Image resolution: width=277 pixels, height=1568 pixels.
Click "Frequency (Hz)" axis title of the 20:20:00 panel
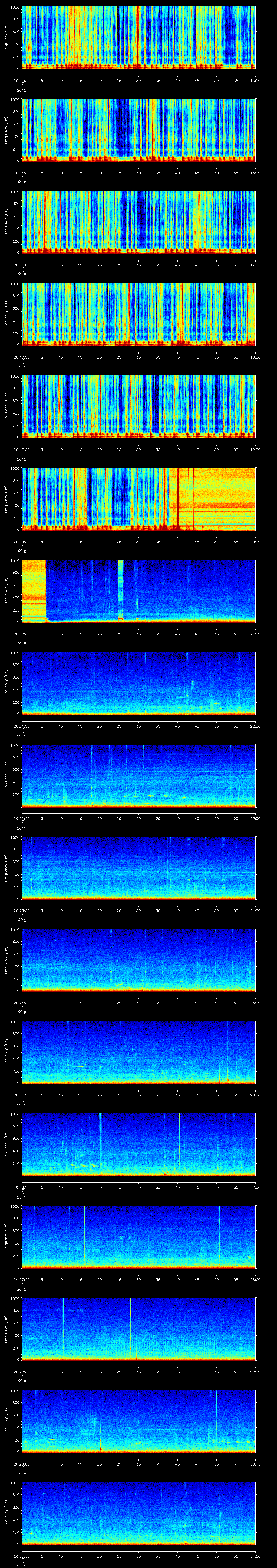6,592
